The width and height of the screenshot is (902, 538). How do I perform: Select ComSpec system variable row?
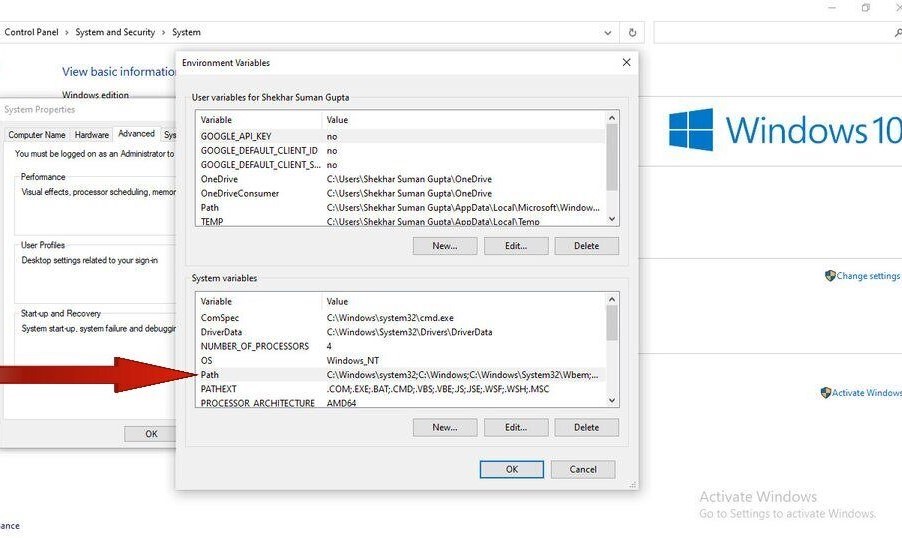pos(400,318)
